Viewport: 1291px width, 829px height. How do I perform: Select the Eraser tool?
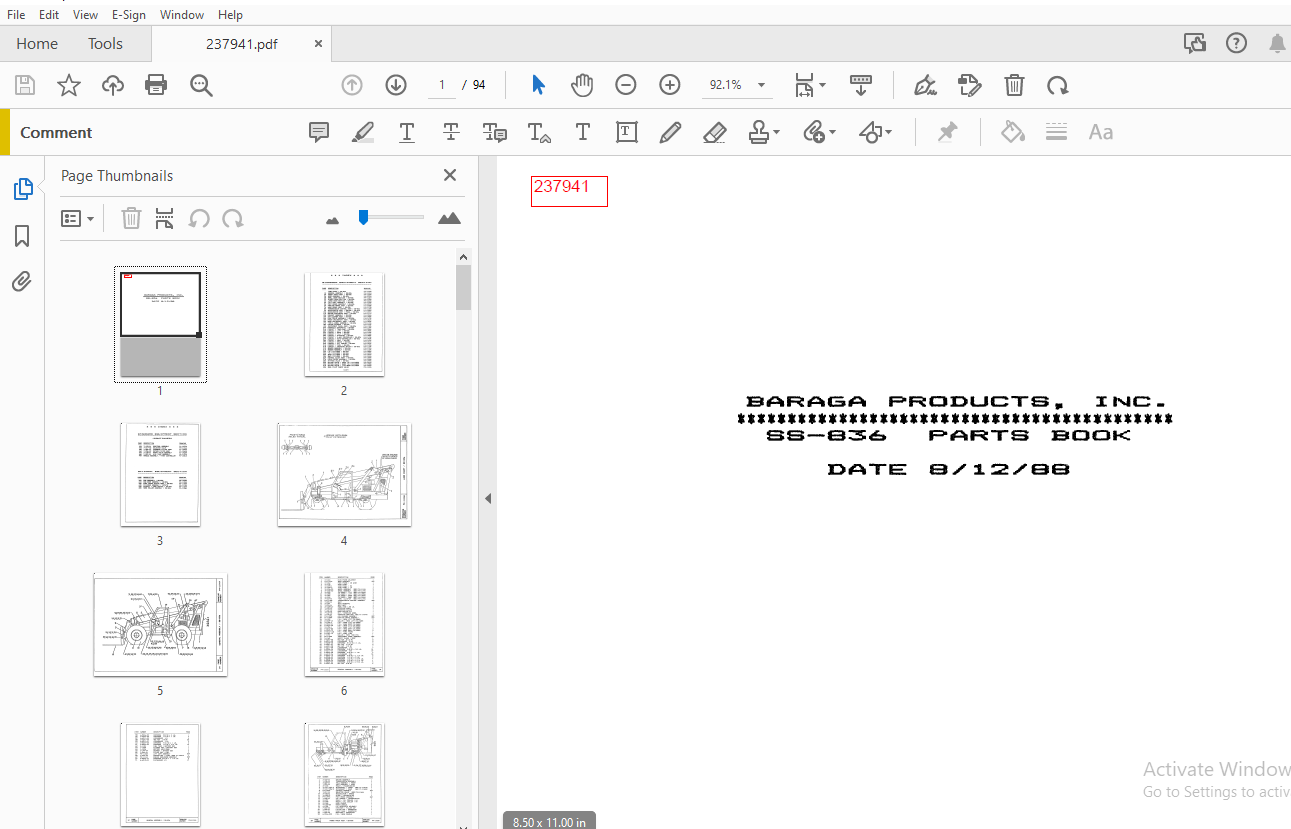pyautogui.click(x=715, y=132)
